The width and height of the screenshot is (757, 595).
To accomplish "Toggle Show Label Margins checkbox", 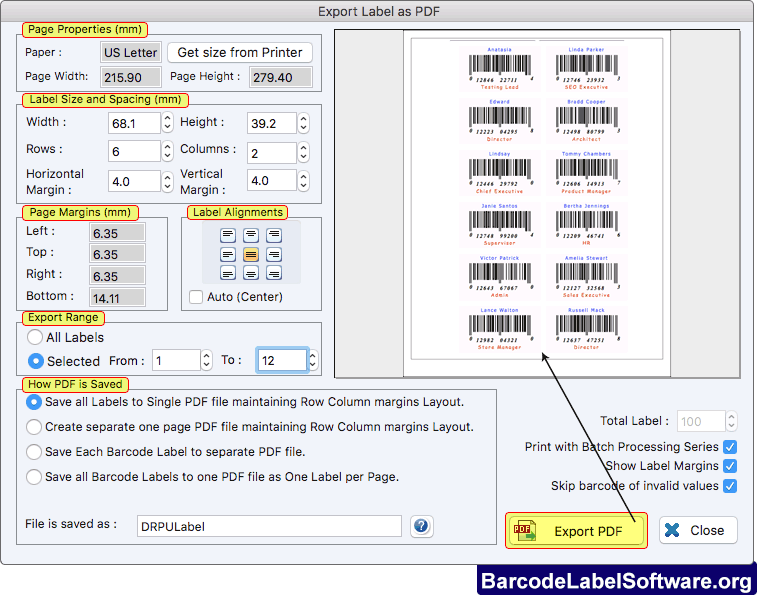I will point(730,466).
